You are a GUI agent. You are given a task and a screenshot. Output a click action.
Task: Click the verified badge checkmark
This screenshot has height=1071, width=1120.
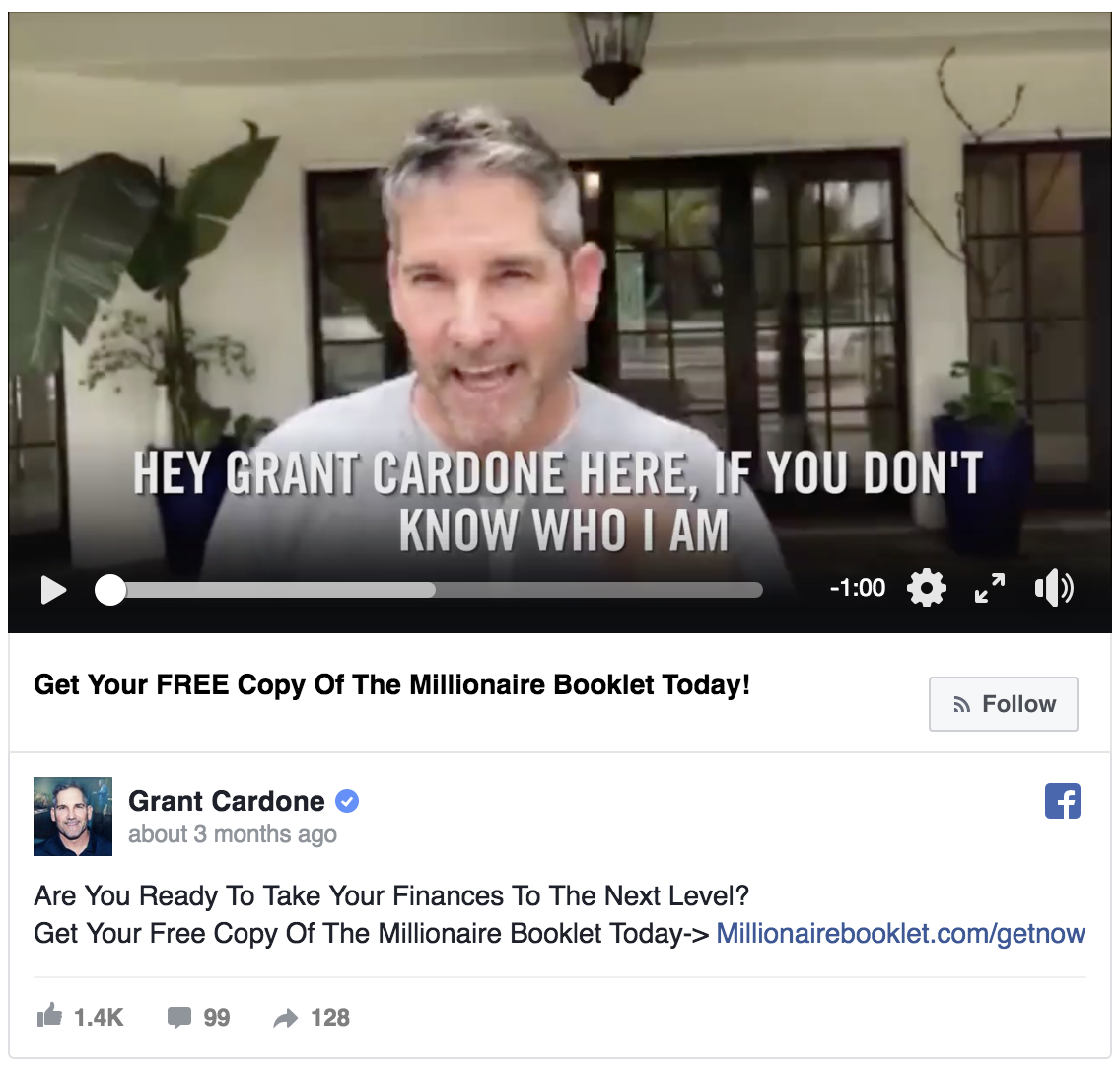point(347,801)
